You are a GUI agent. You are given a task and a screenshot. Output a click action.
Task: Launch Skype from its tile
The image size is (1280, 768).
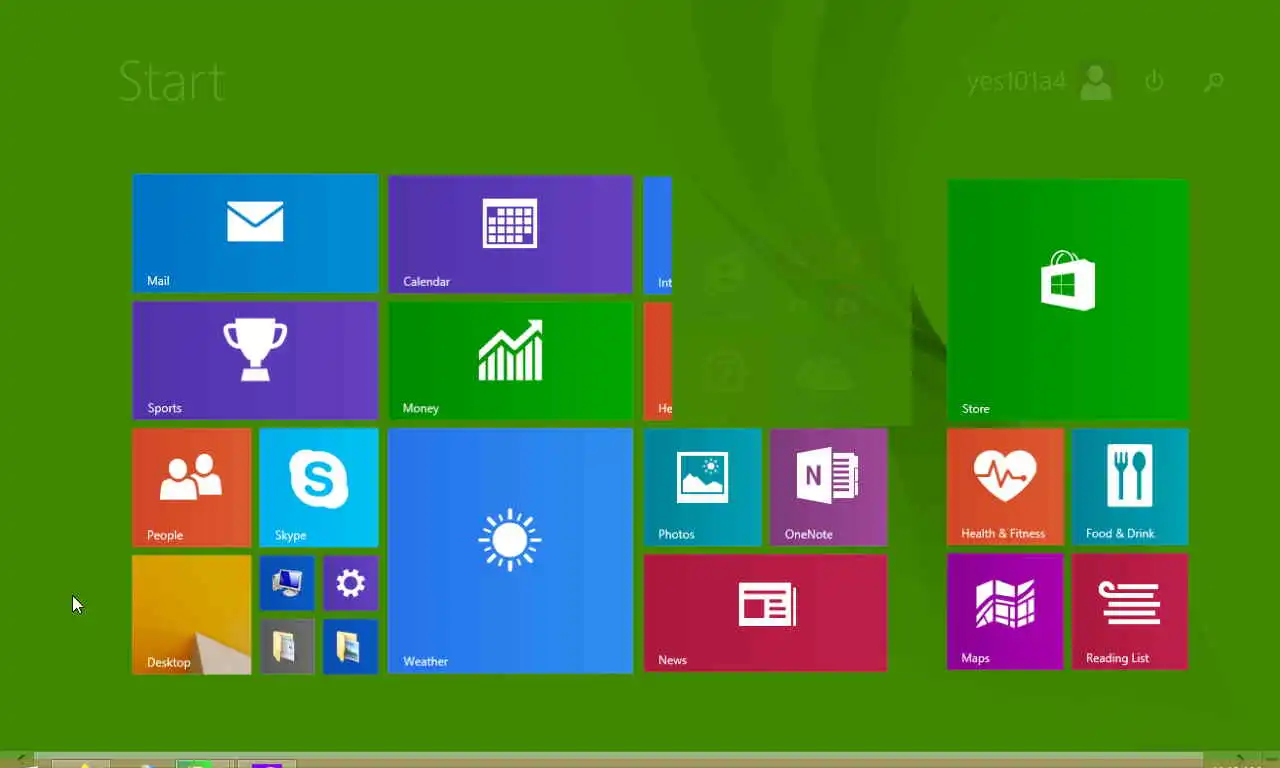[319, 487]
